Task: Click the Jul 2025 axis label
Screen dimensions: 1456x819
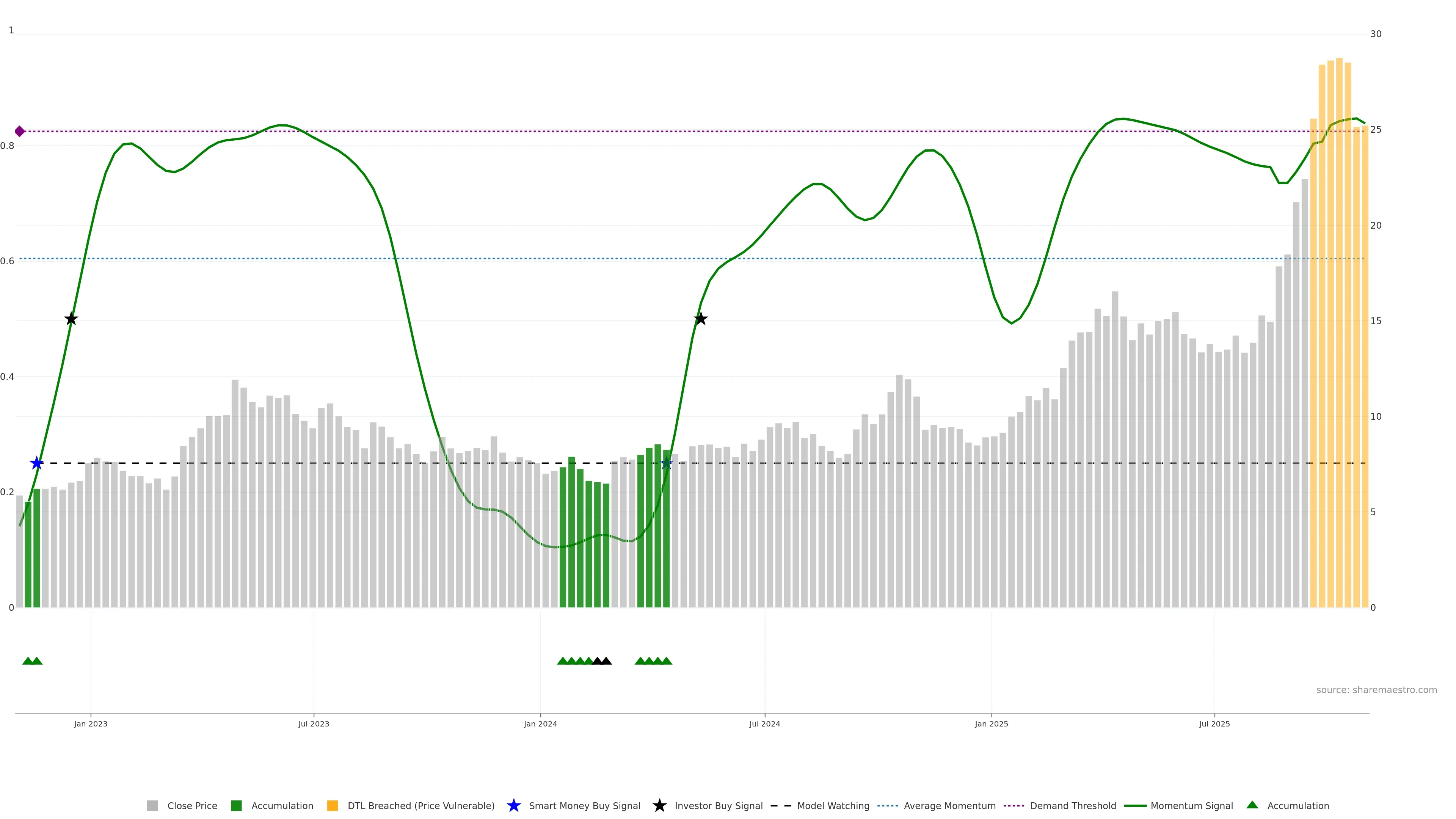Action: [1214, 723]
